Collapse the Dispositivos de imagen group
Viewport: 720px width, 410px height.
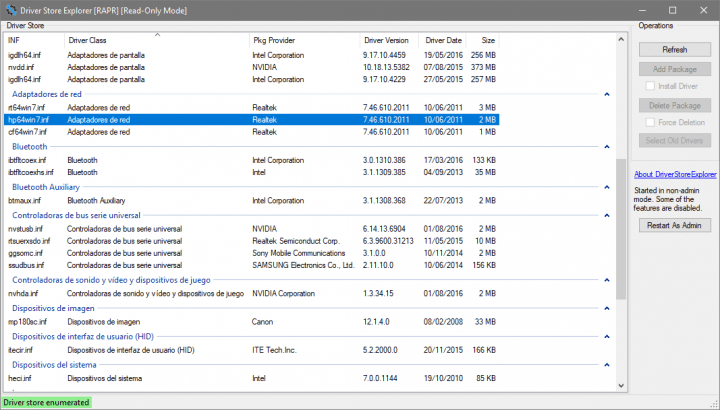[x=607, y=309]
